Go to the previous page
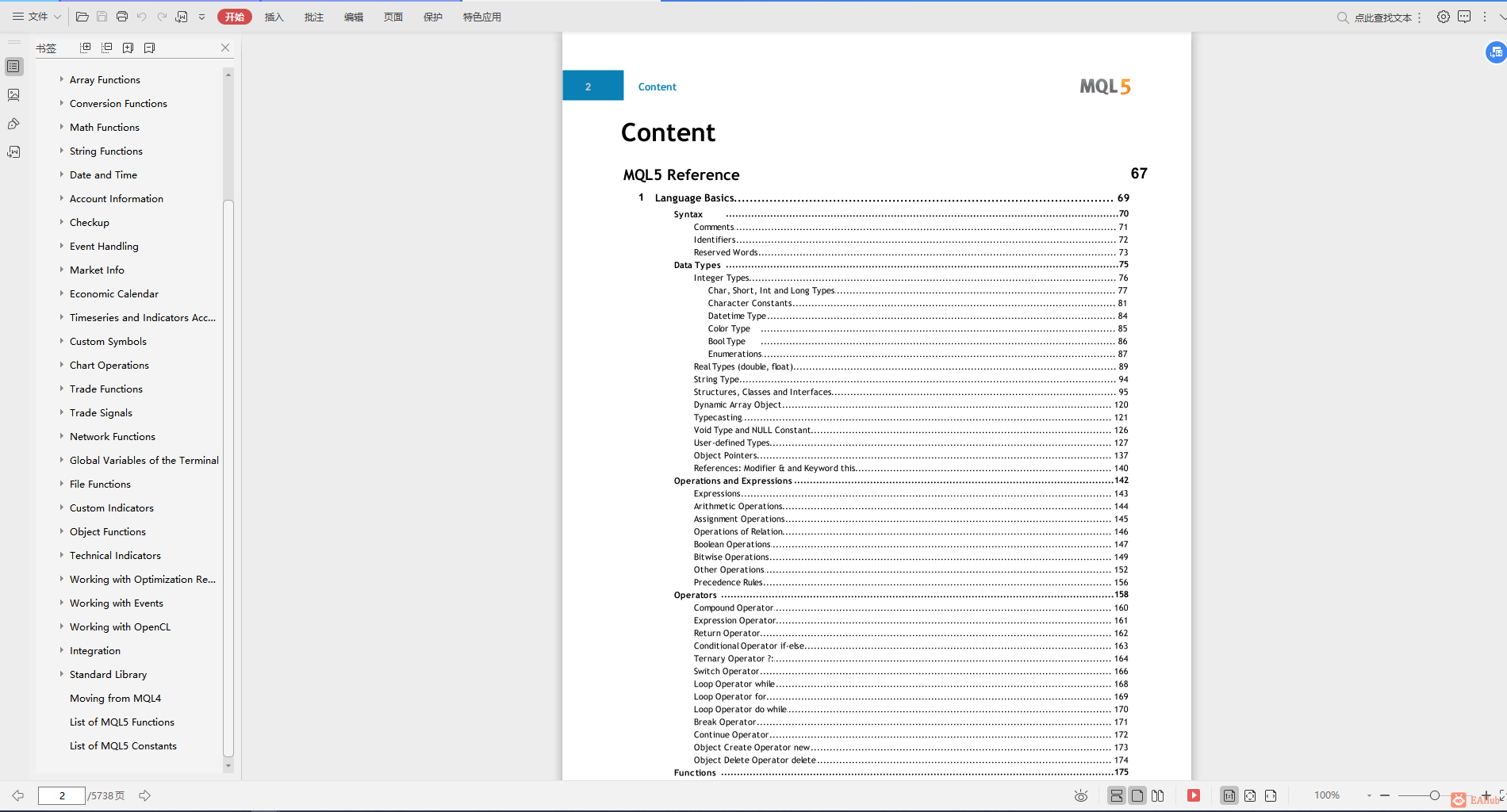Screen dimensions: 1507x812 (17, 795)
